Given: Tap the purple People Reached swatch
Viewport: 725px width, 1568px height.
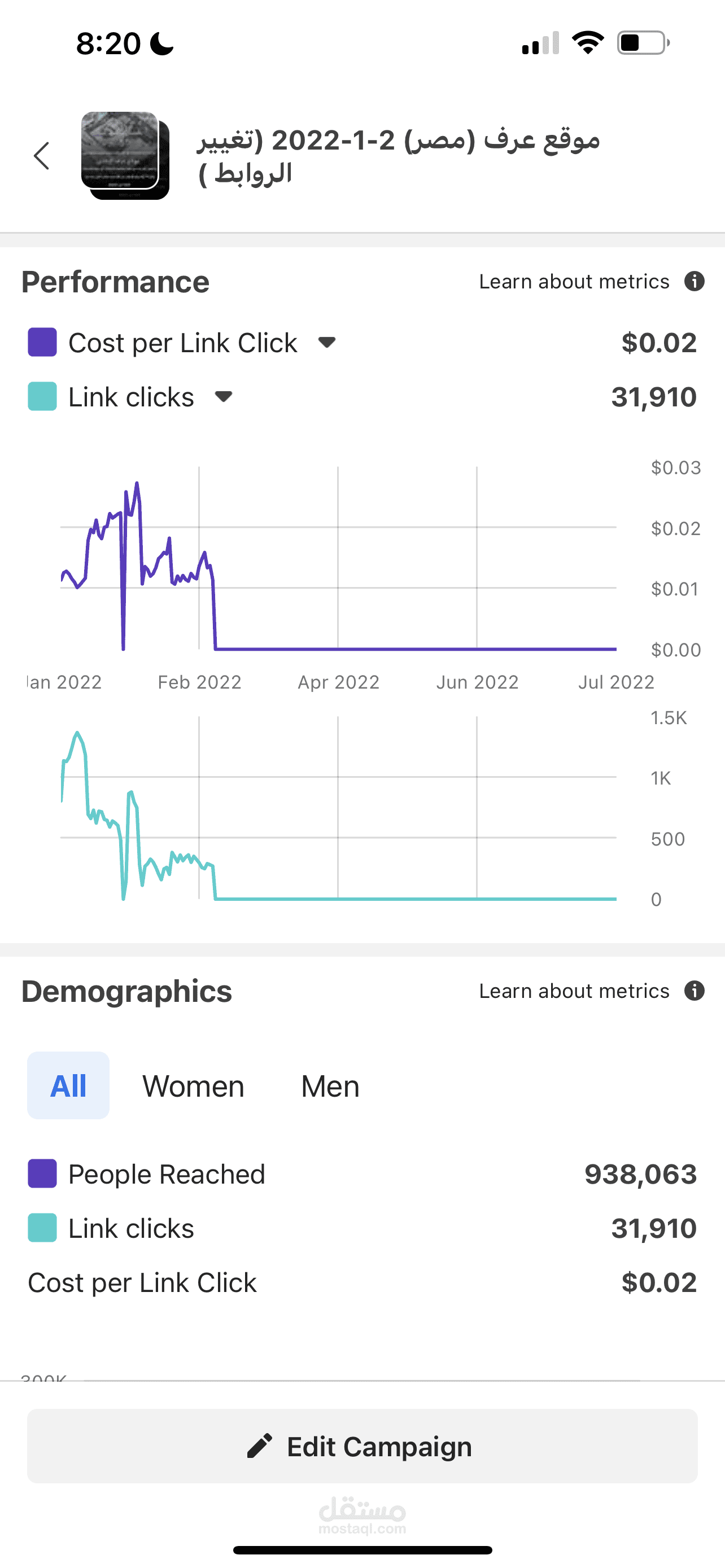Looking at the screenshot, I should click(x=42, y=1173).
